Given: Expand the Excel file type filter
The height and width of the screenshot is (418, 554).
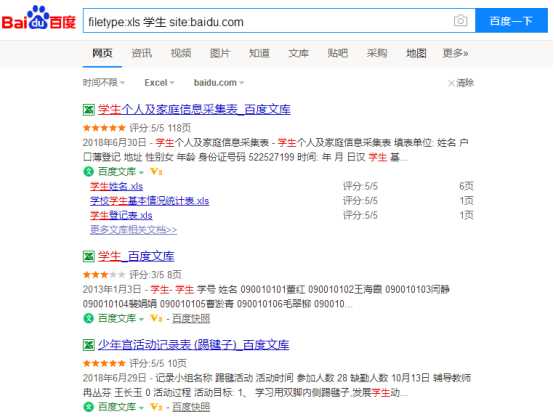Looking at the screenshot, I should [x=159, y=83].
